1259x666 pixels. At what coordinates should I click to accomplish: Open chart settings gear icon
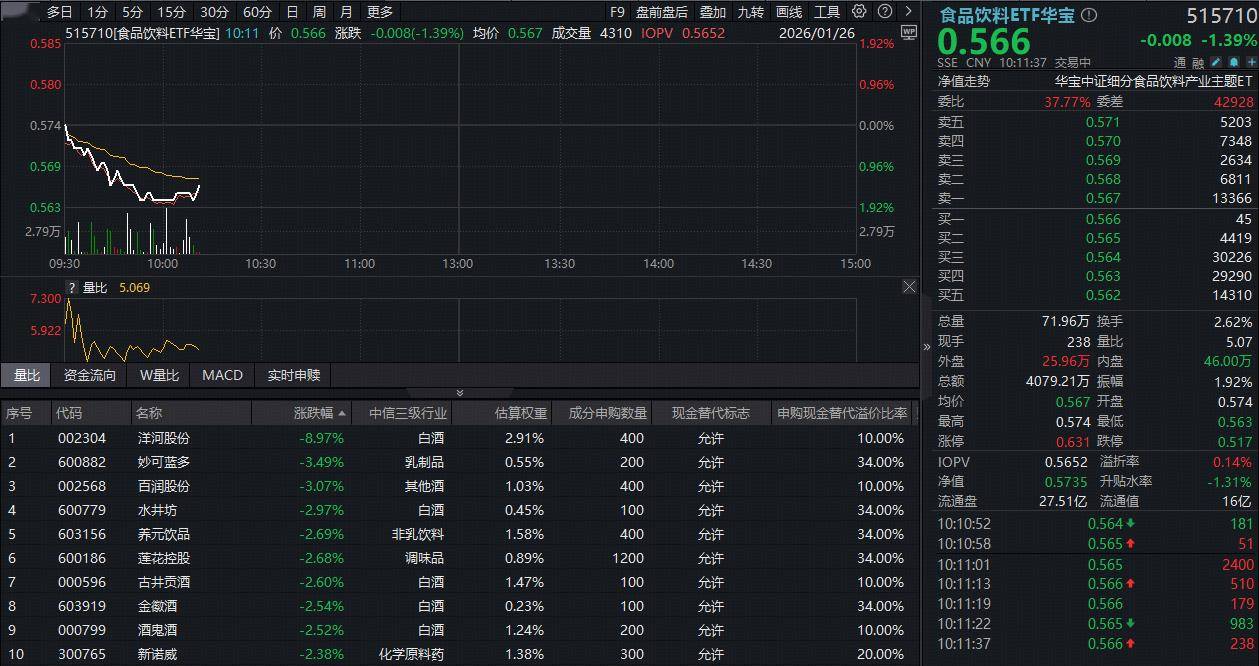(859, 12)
